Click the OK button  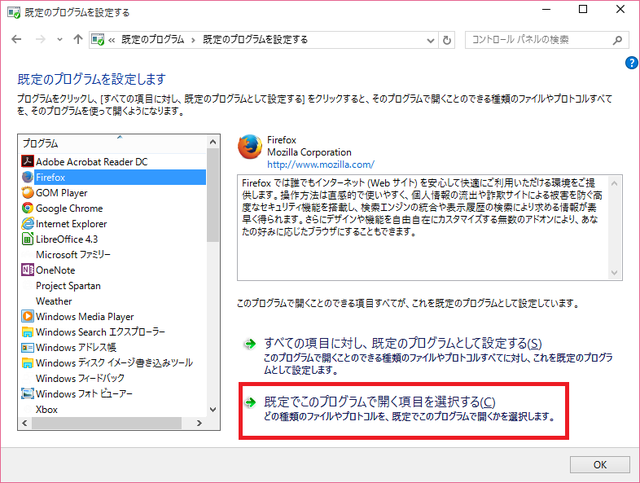600,465
